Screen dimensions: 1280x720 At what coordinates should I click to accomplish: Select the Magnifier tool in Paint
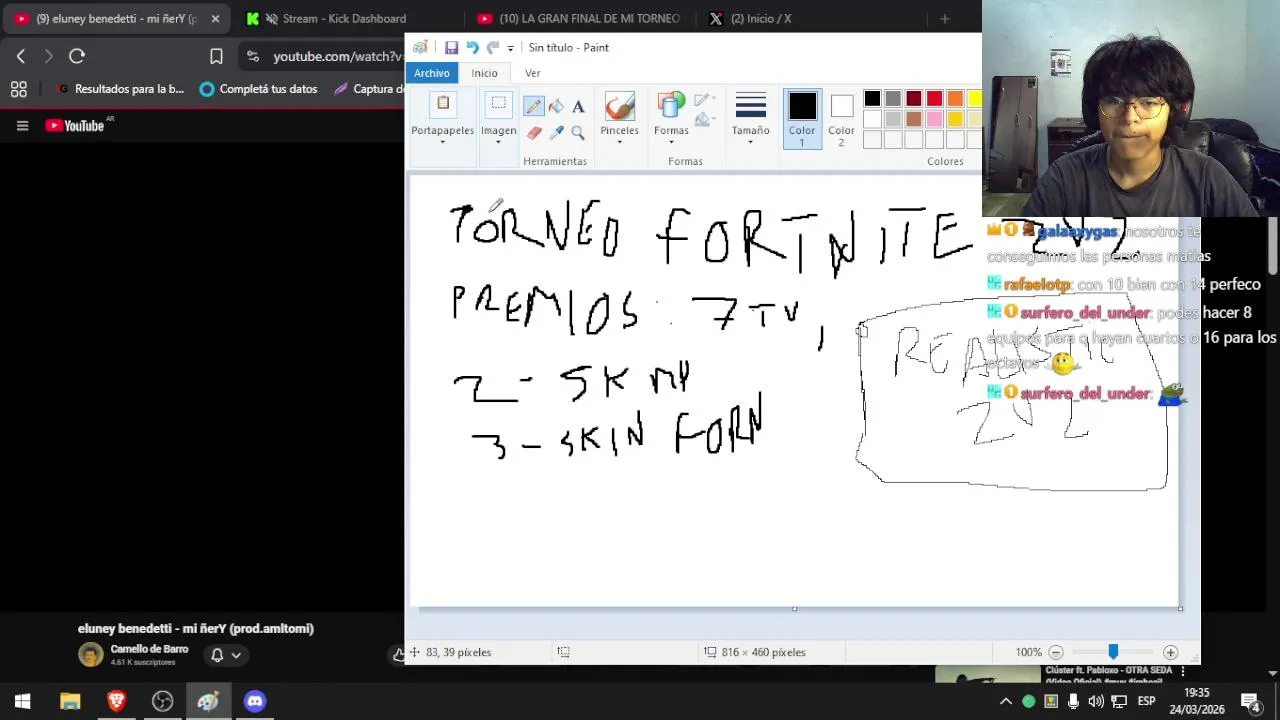[x=578, y=132]
